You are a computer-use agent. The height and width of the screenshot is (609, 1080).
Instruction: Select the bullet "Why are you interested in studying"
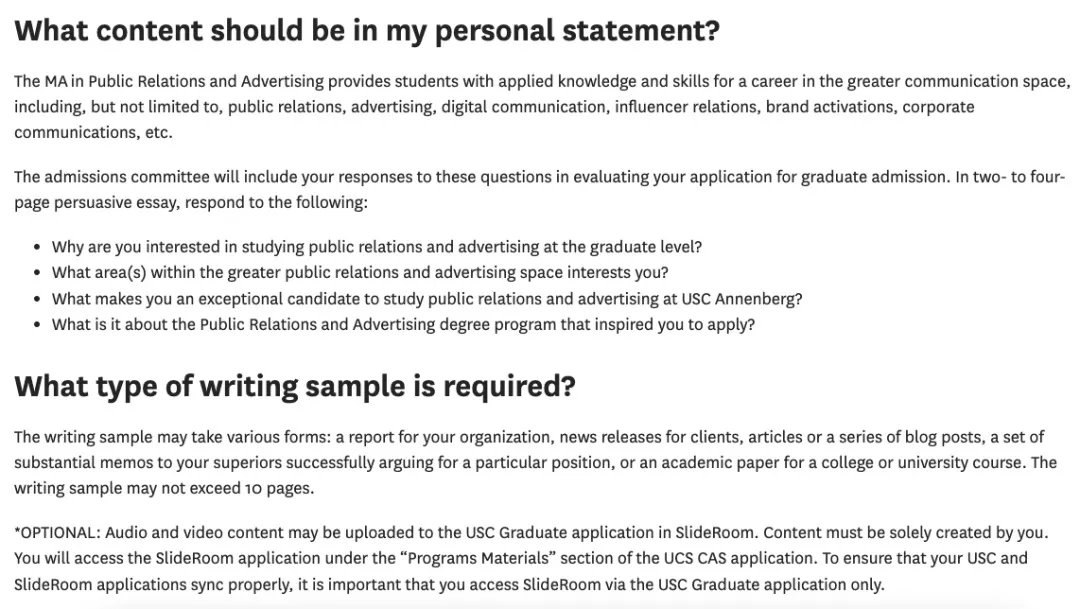[x=377, y=246]
